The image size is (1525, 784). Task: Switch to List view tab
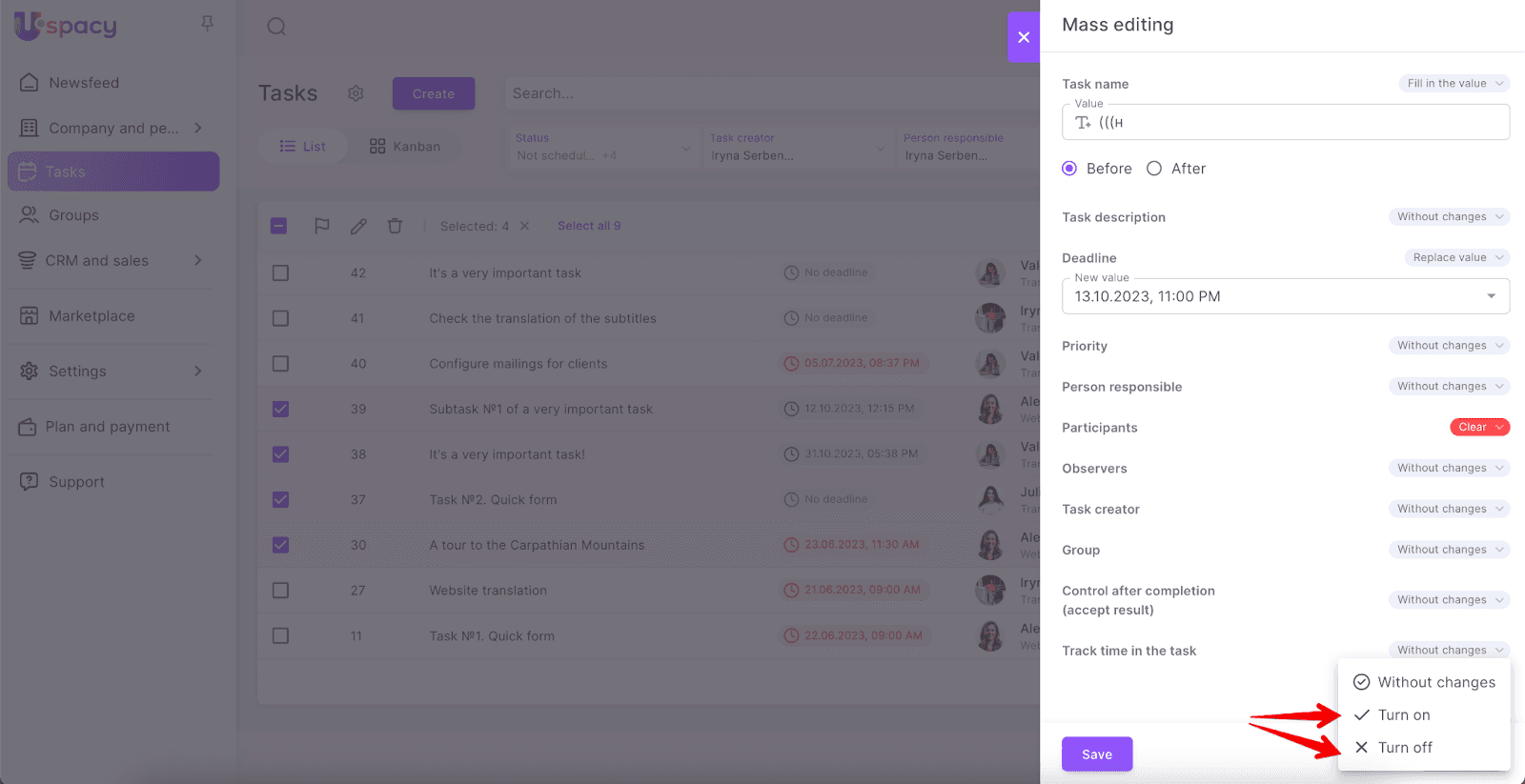tap(302, 147)
